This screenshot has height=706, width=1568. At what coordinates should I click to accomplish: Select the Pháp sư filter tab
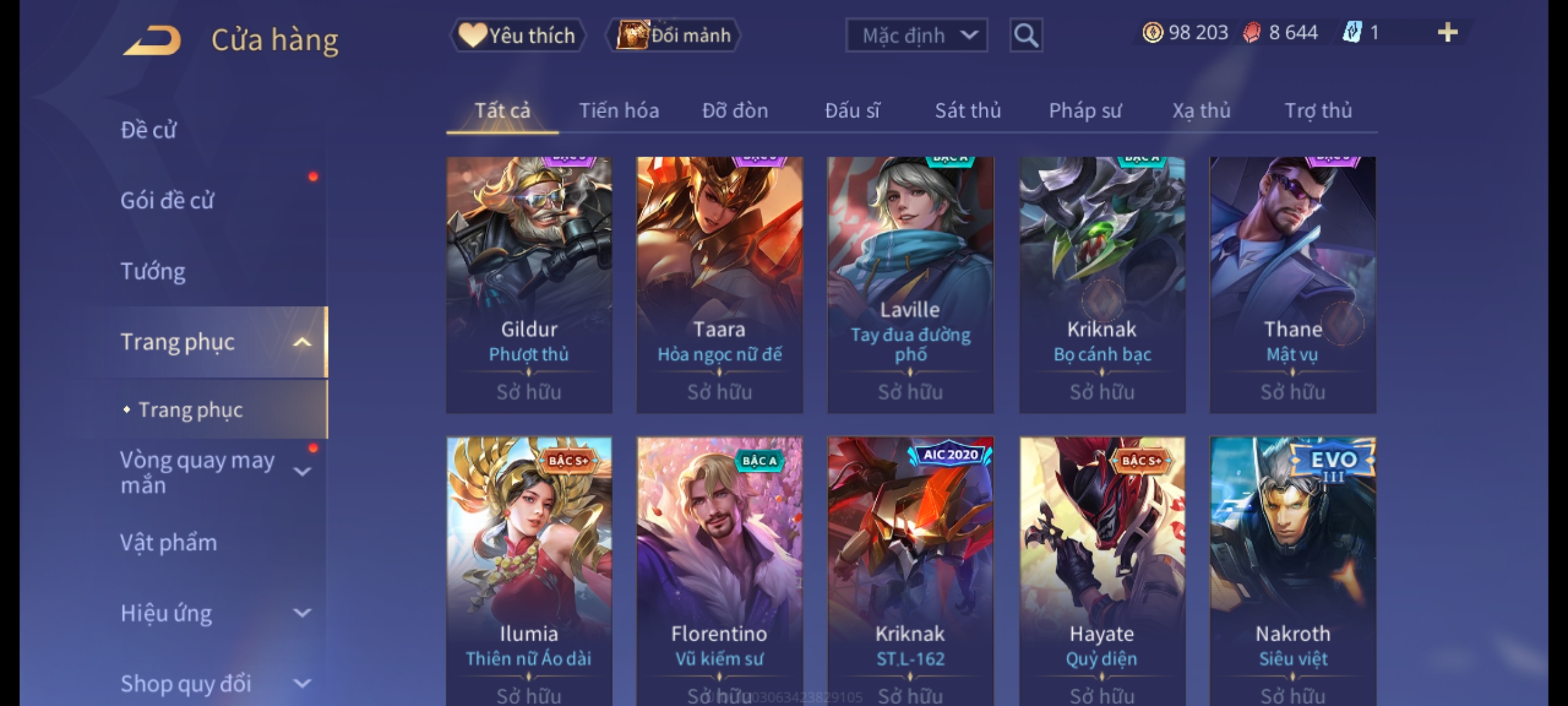1085,110
